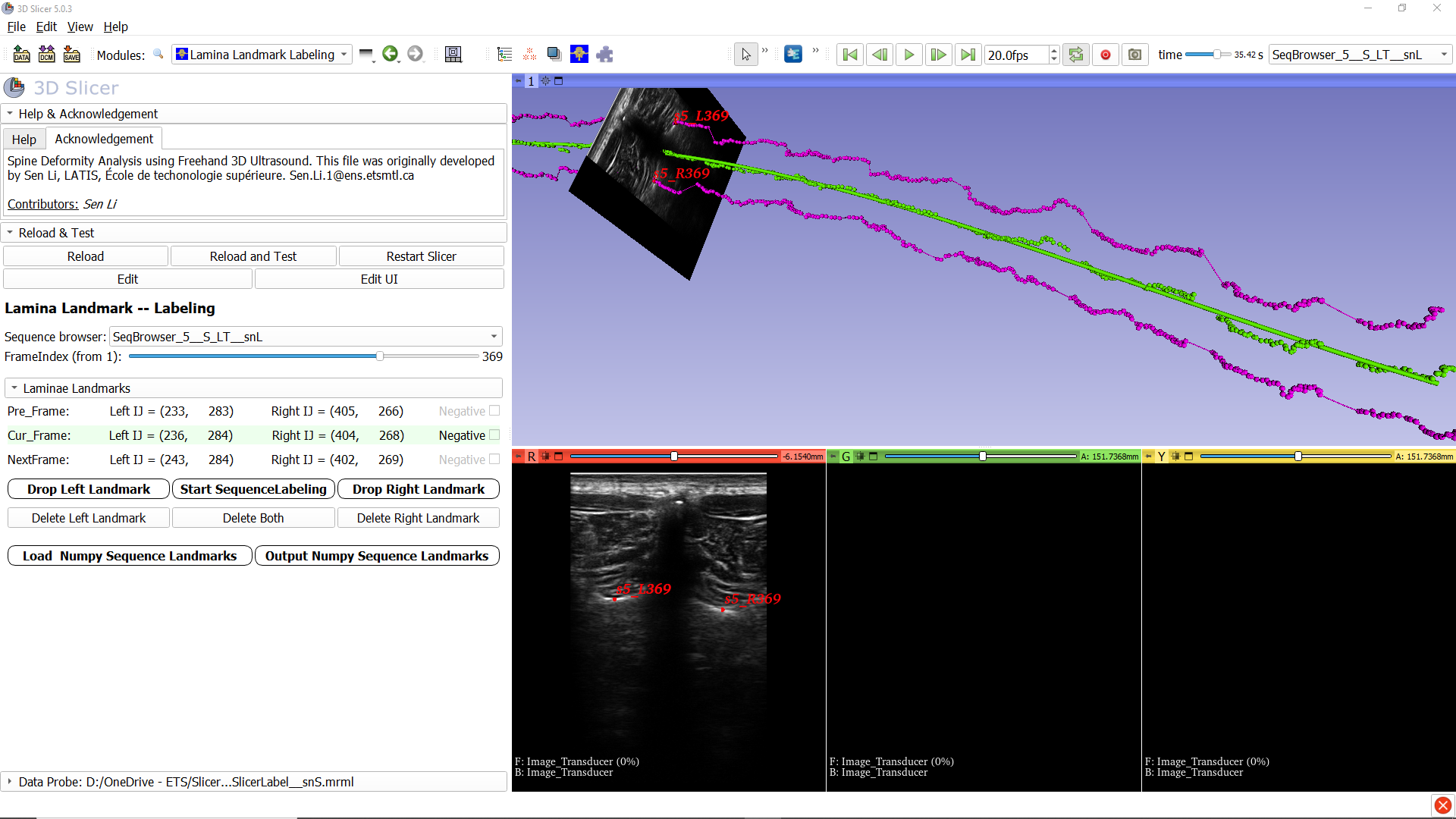Click the Drop Left Landmark button
1456x819 pixels.
tap(89, 489)
